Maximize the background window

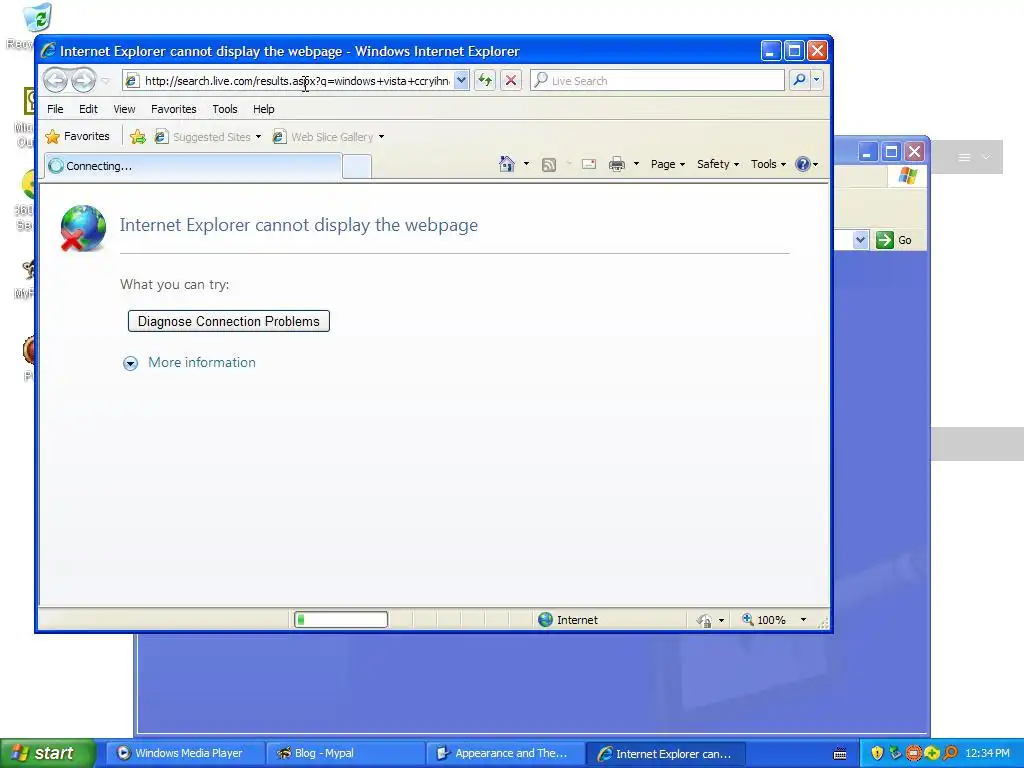pyautogui.click(x=891, y=152)
